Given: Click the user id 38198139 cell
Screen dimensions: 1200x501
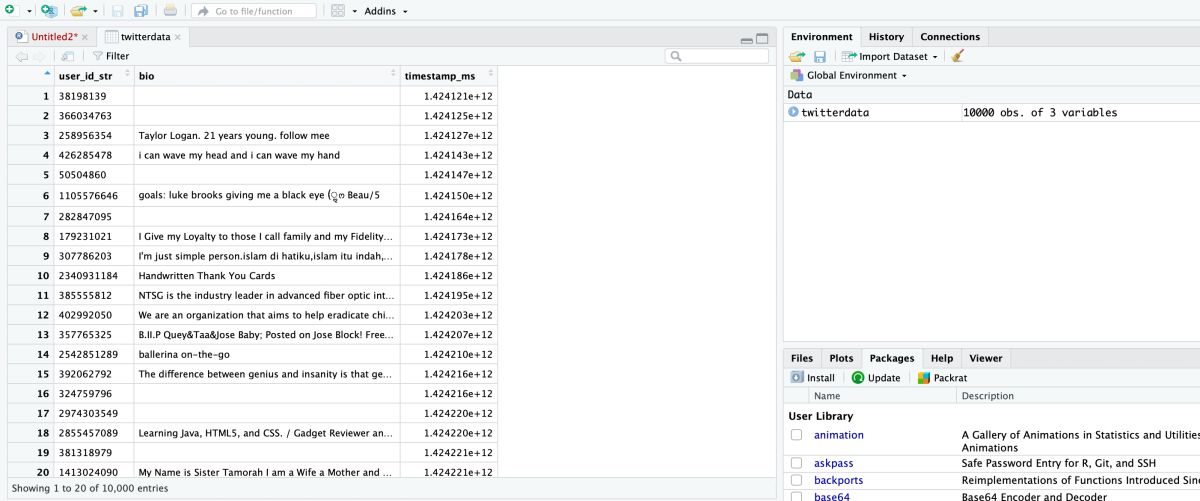Looking at the screenshot, I should (x=94, y=96).
